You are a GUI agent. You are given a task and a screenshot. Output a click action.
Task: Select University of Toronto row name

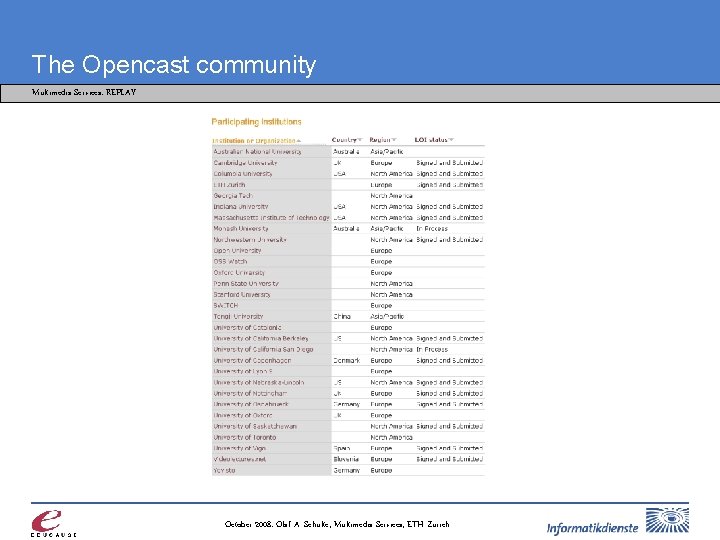pyautogui.click(x=245, y=437)
